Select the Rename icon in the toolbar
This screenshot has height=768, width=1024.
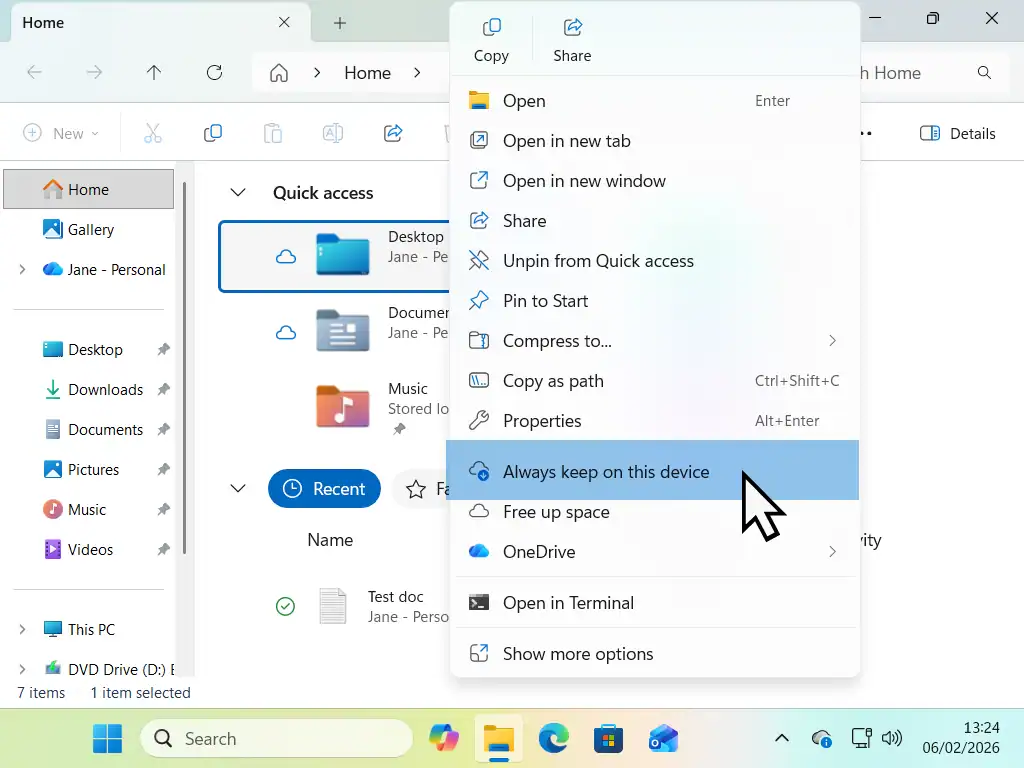point(332,132)
